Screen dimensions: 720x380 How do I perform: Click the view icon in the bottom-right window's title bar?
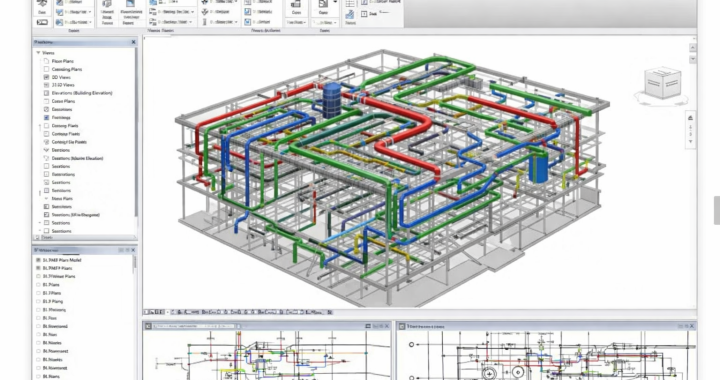pyautogui.click(x=402, y=326)
